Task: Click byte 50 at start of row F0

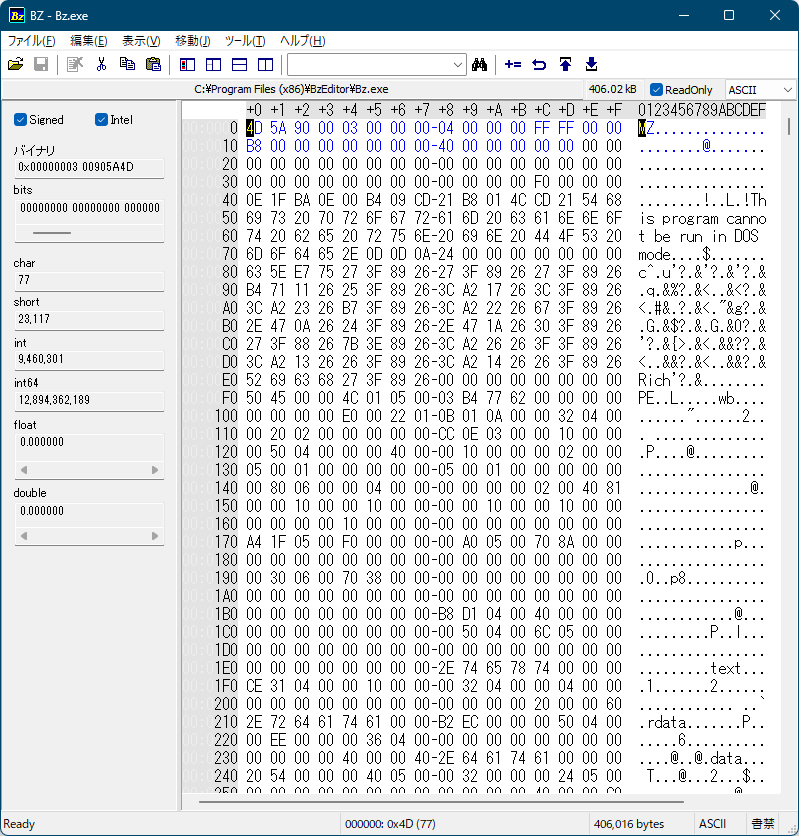Action: click(254, 398)
